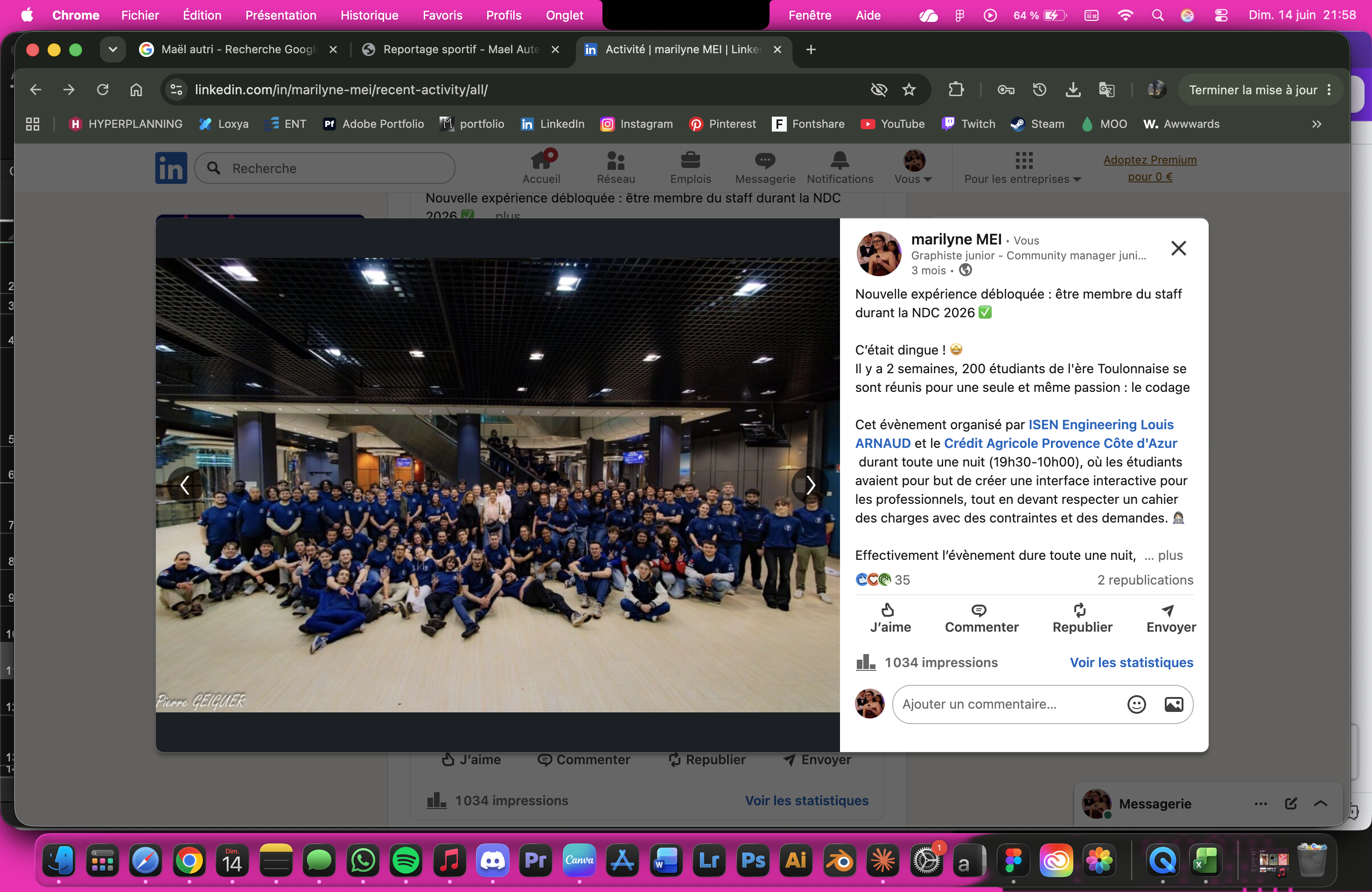This screenshot has height=892, width=1372.
Task: Open Voir les statistiques in the viewer panel
Action: (1131, 662)
